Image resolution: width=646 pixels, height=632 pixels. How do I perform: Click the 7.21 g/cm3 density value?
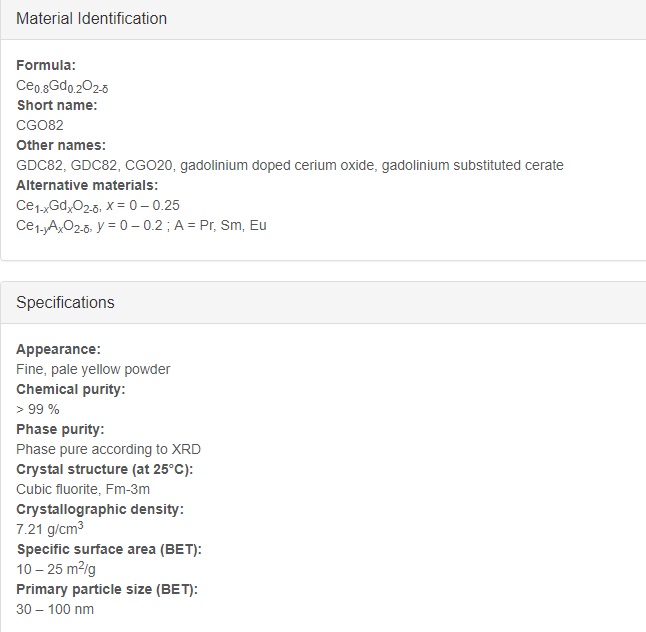tap(50, 528)
